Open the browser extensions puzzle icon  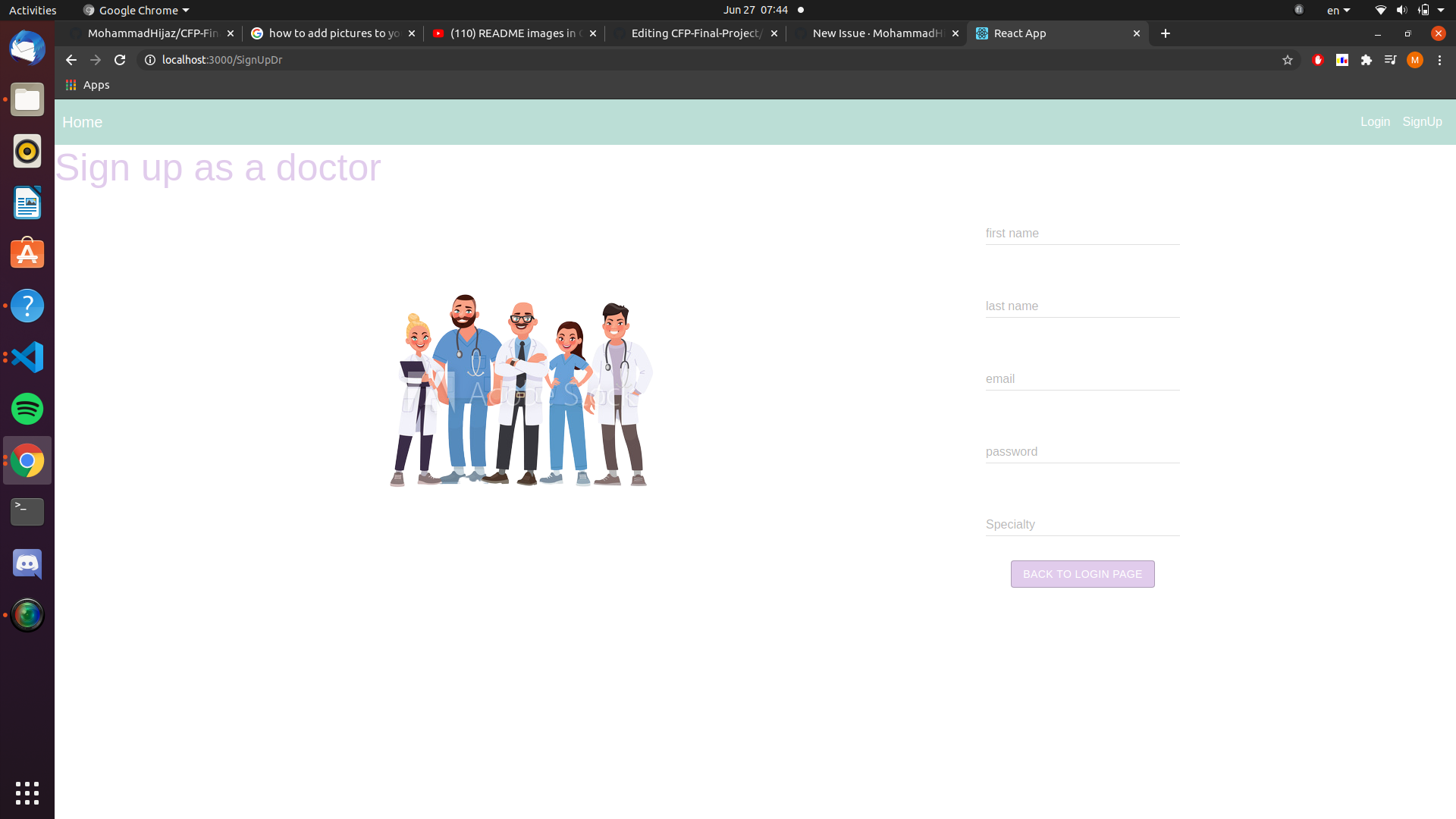[1367, 60]
